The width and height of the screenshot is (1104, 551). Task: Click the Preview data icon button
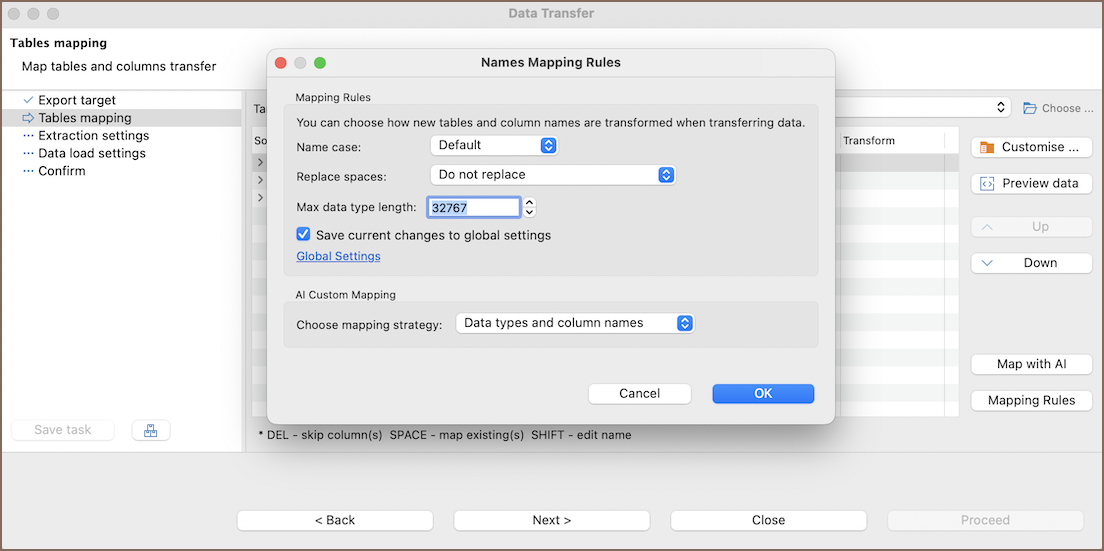tap(1031, 183)
